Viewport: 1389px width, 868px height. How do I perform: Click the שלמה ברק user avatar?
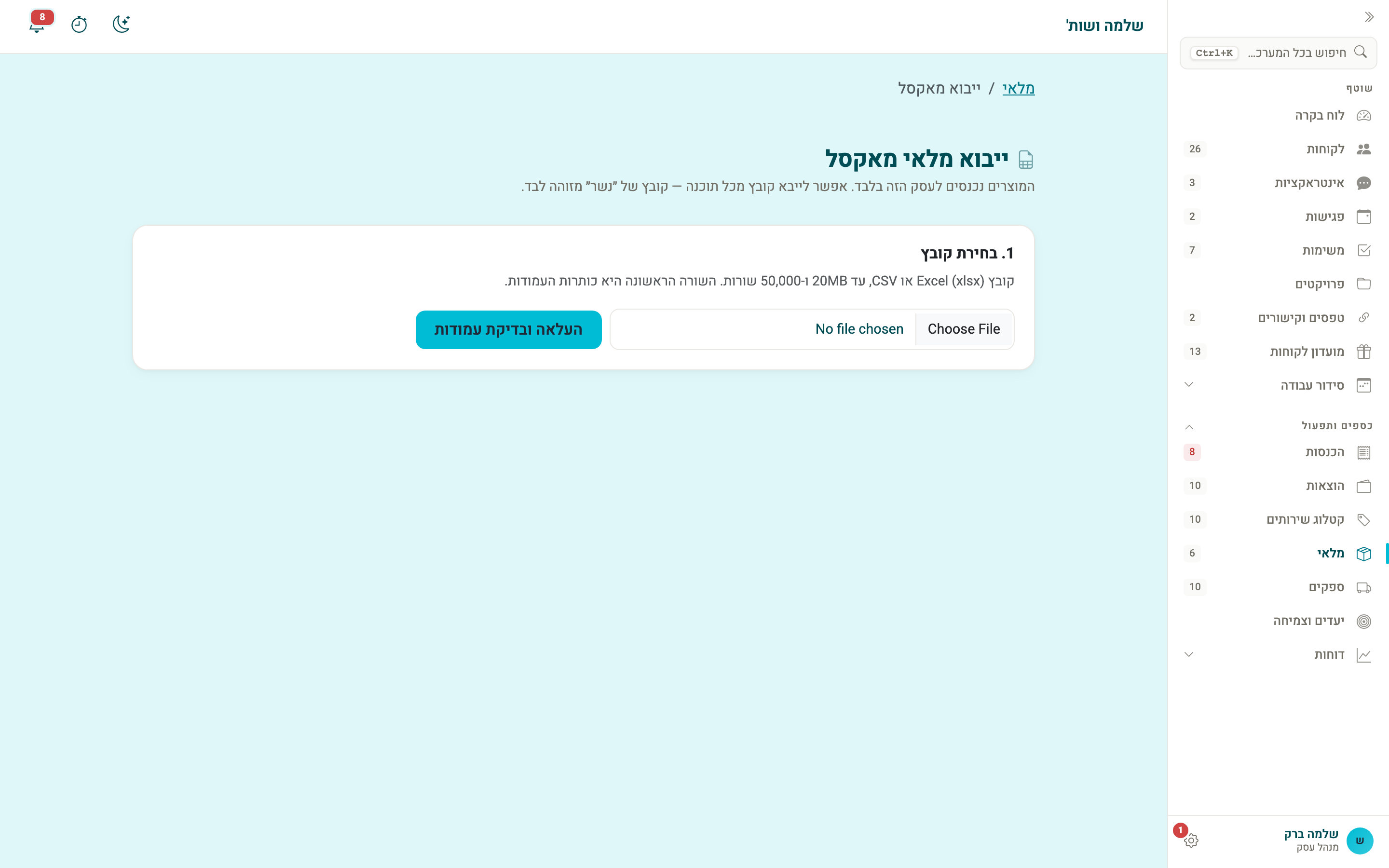[x=1359, y=841]
